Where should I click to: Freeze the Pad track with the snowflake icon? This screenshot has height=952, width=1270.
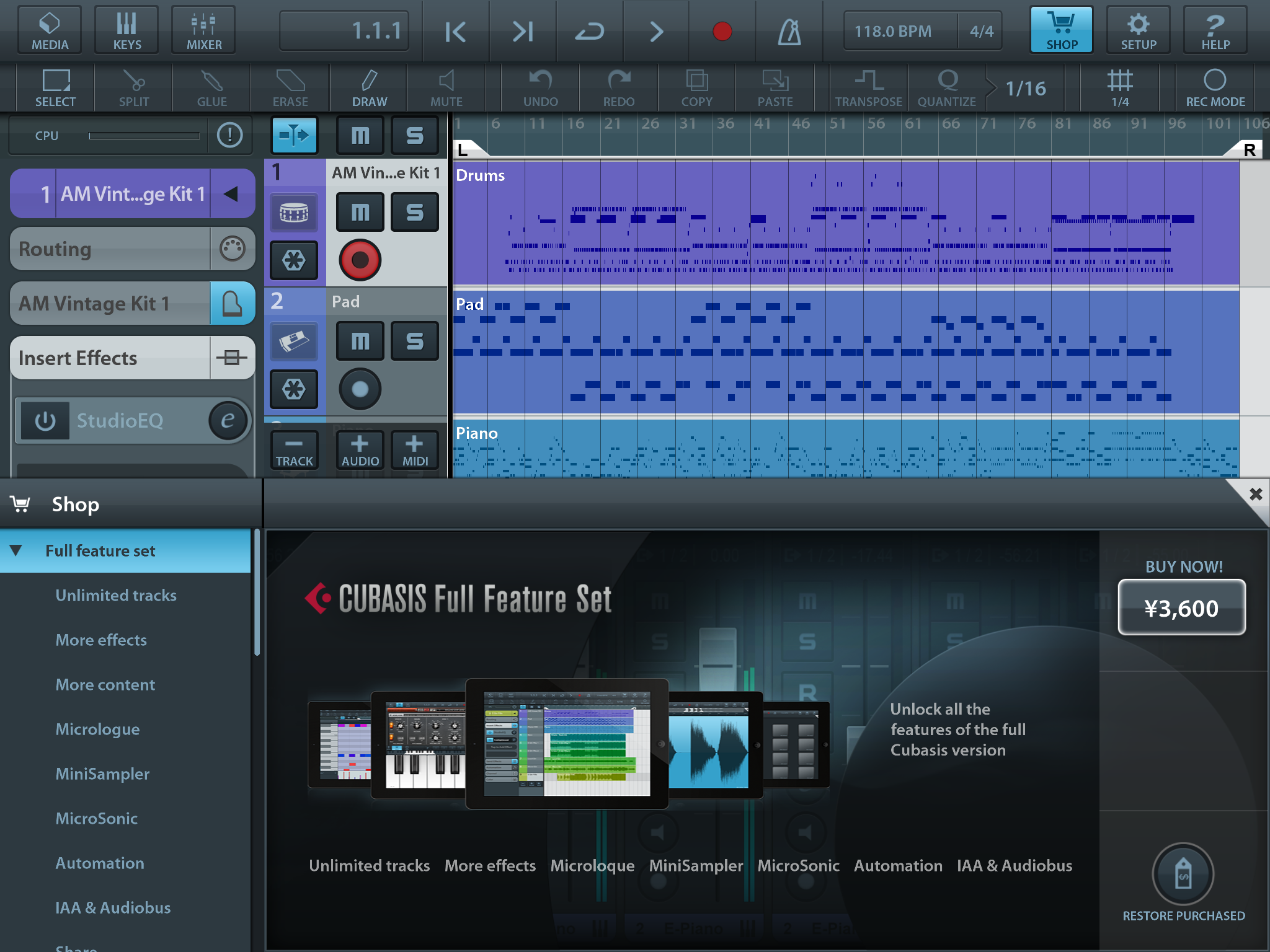[294, 389]
